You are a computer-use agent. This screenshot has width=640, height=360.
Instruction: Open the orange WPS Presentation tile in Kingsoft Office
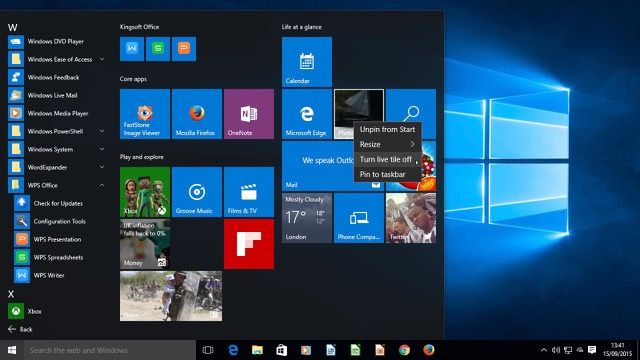tap(184, 49)
